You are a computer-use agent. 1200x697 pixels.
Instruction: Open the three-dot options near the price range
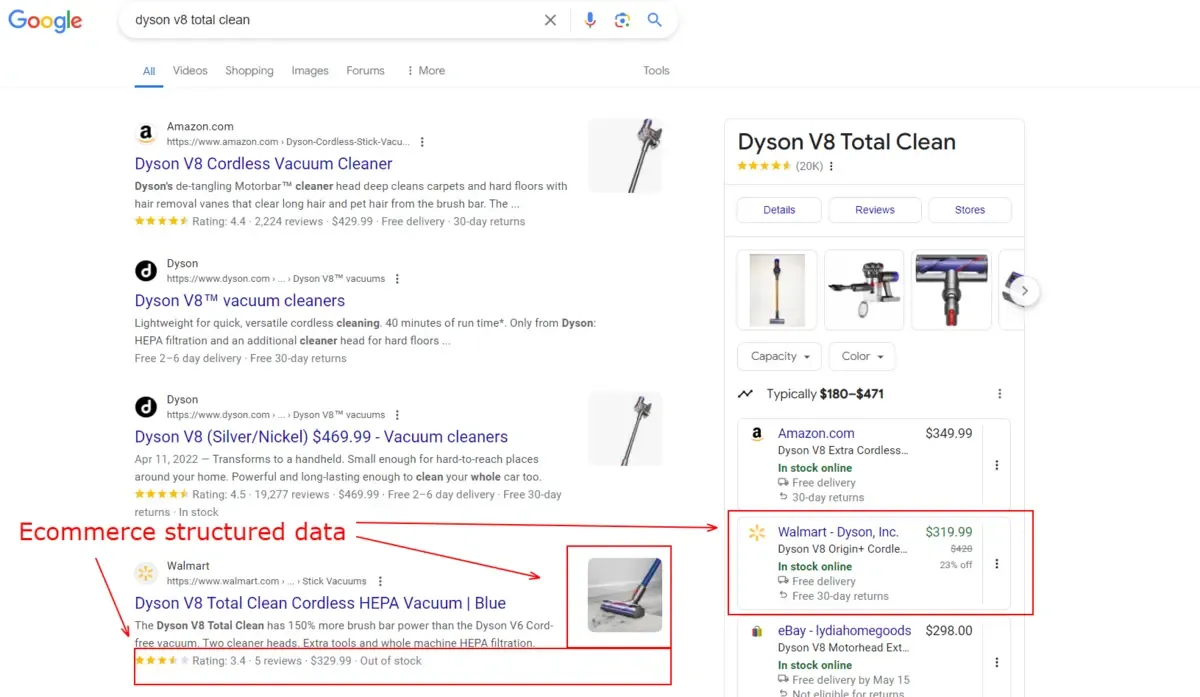click(999, 393)
